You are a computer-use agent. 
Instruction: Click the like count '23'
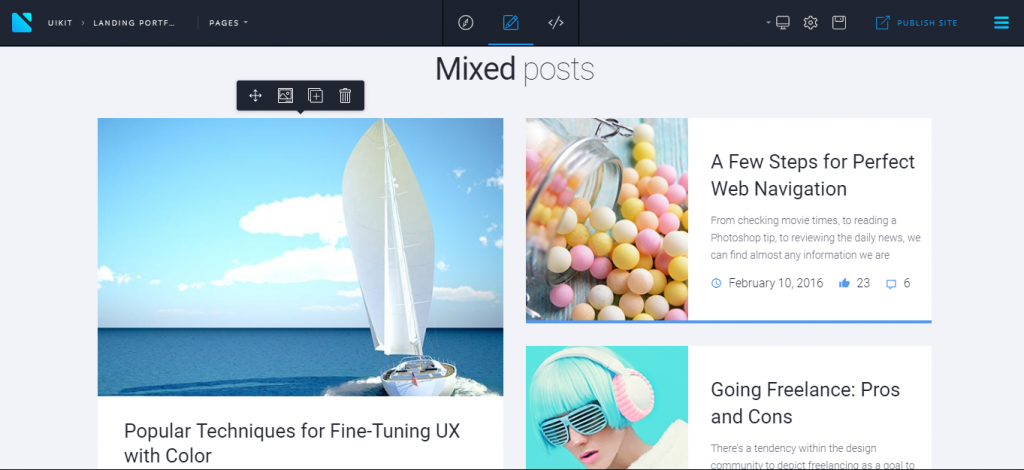coord(863,283)
